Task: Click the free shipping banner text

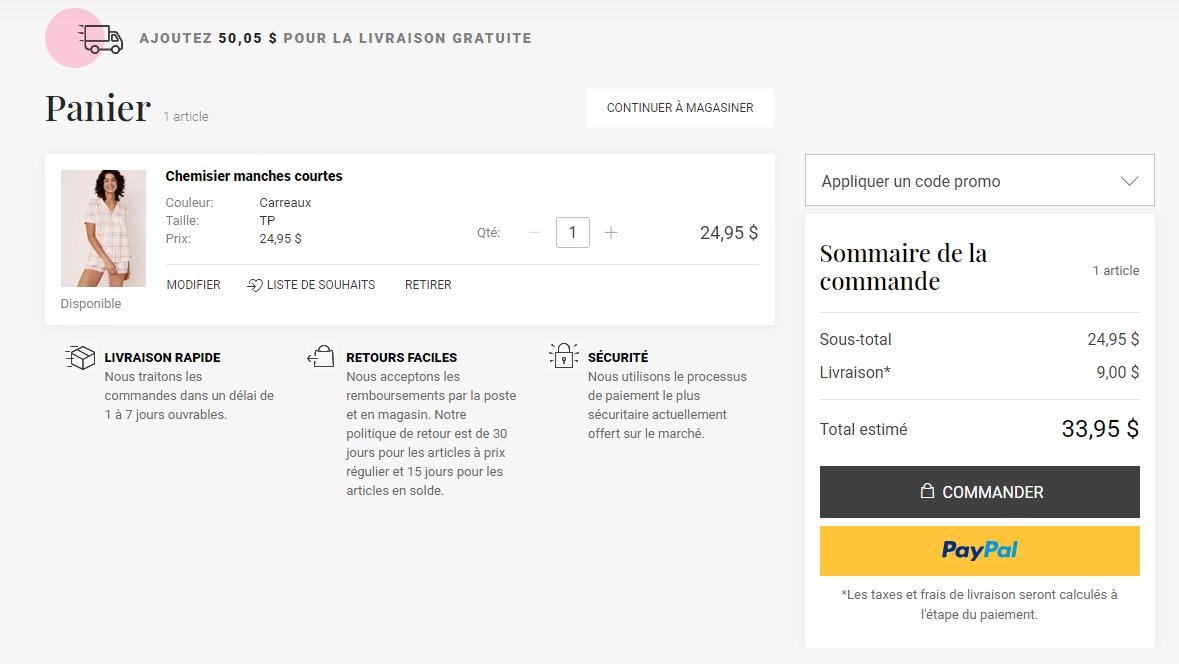Action: (x=335, y=38)
